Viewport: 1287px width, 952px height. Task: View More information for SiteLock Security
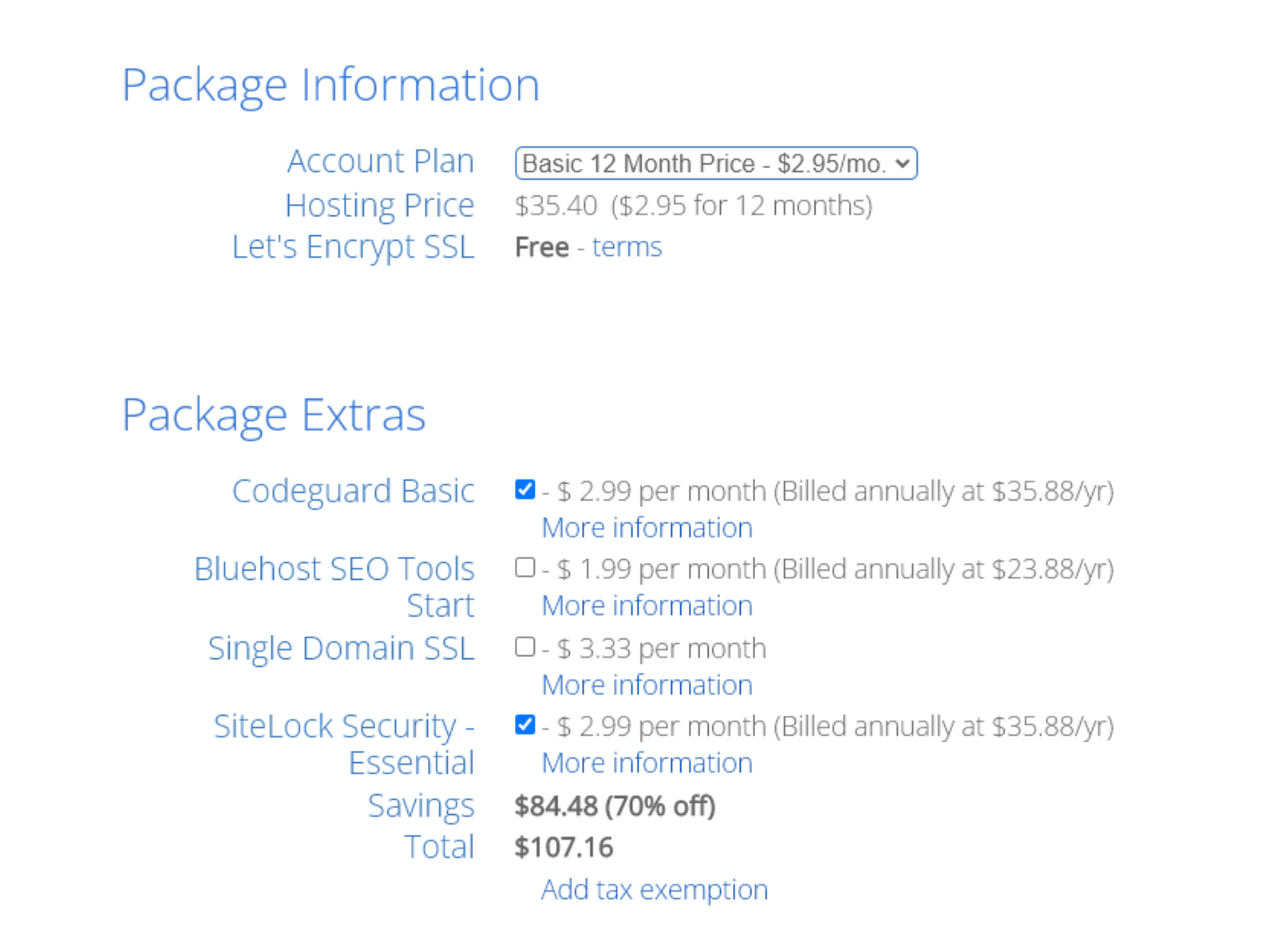coord(646,762)
